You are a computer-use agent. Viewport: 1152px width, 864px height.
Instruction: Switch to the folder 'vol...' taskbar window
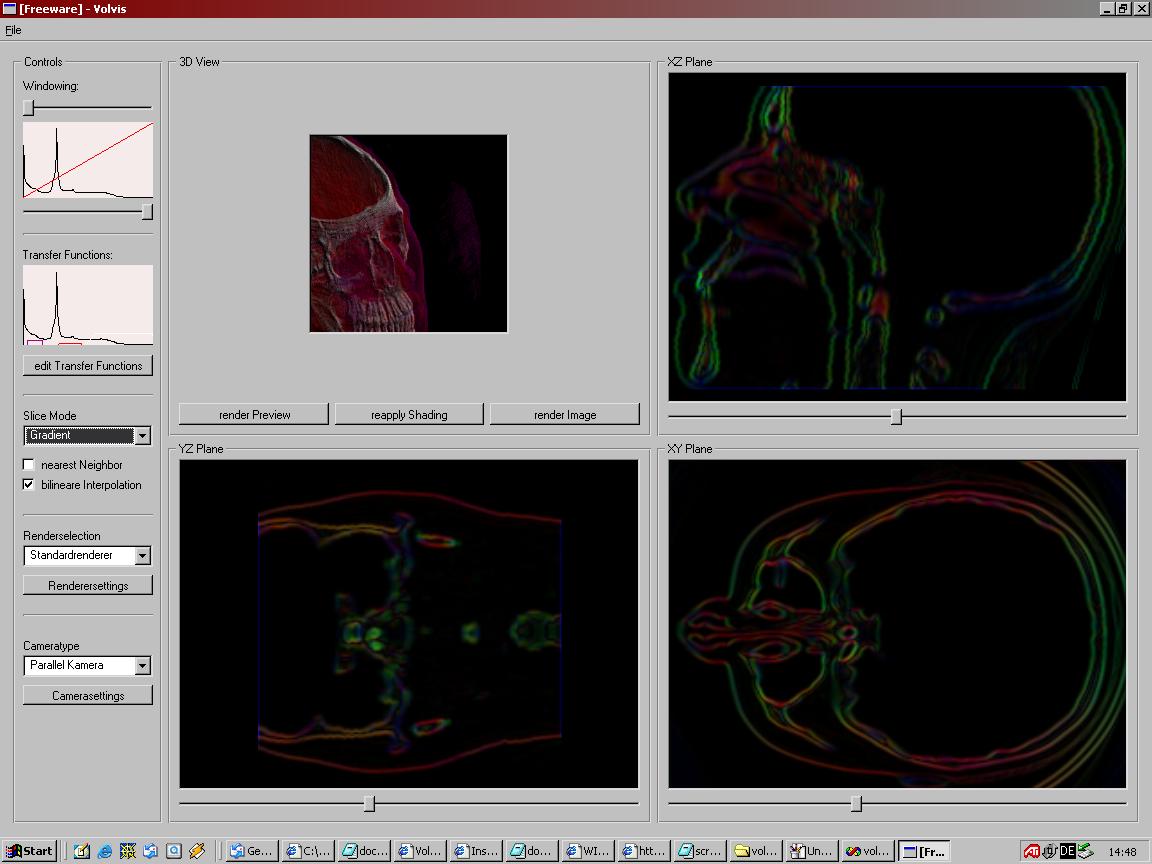coord(754,851)
